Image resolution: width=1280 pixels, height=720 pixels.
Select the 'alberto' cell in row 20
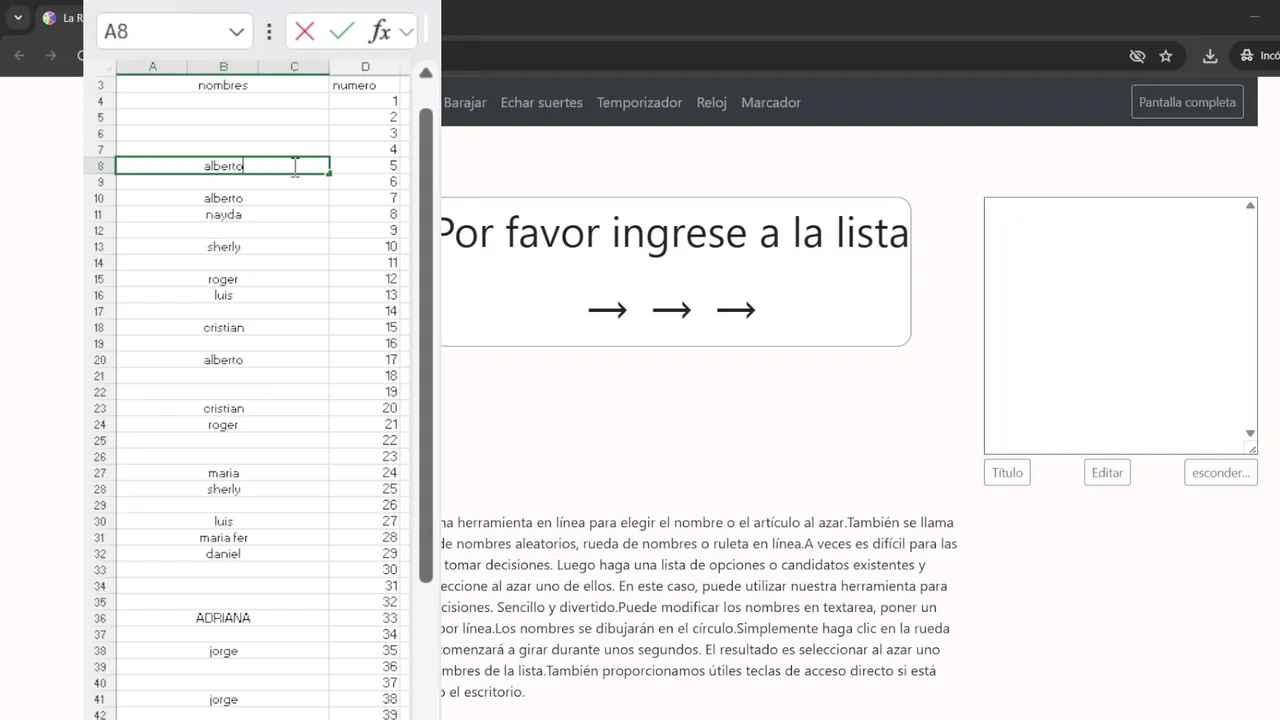[x=223, y=360]
